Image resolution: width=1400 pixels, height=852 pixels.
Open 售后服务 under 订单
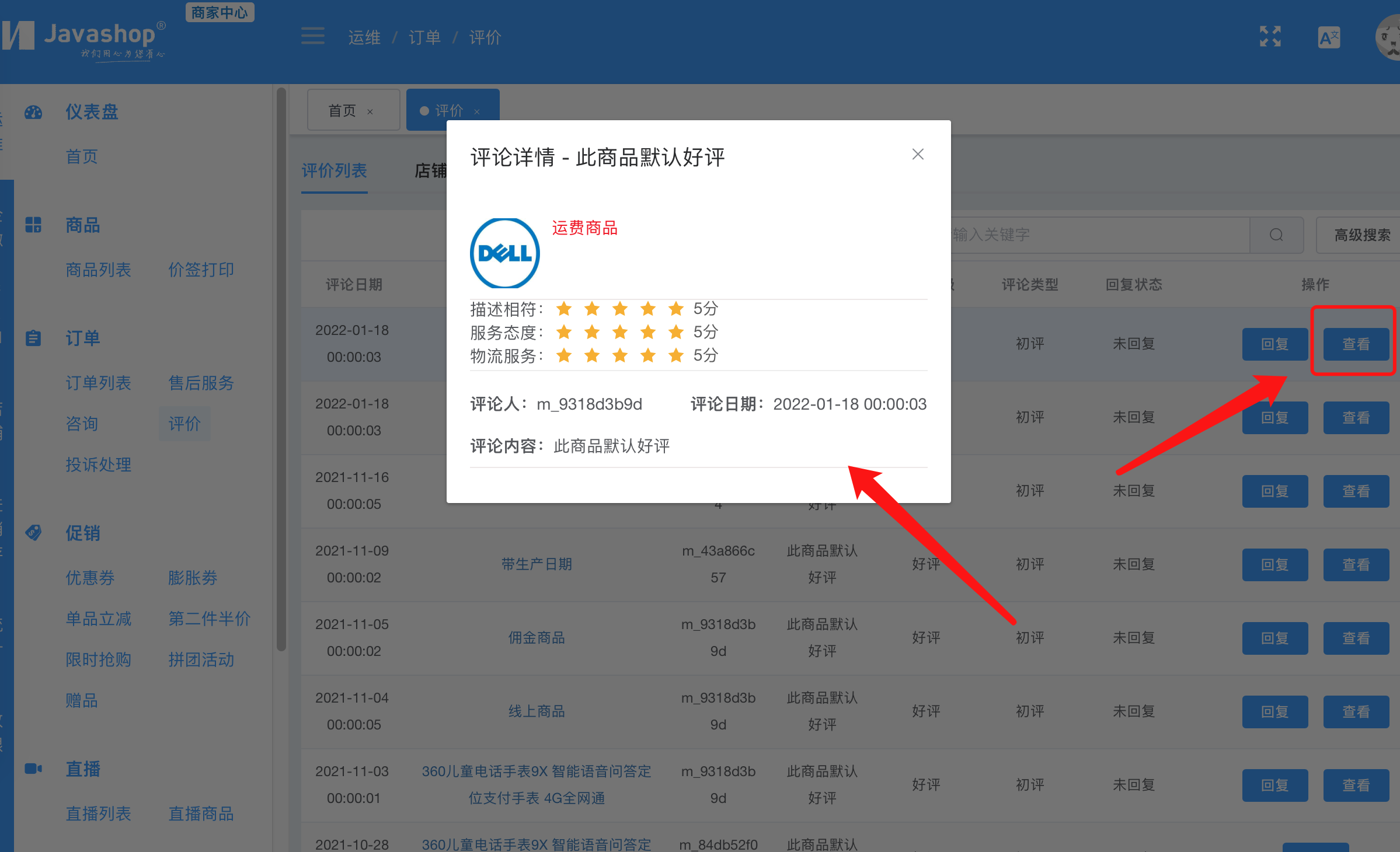point(200,383)
